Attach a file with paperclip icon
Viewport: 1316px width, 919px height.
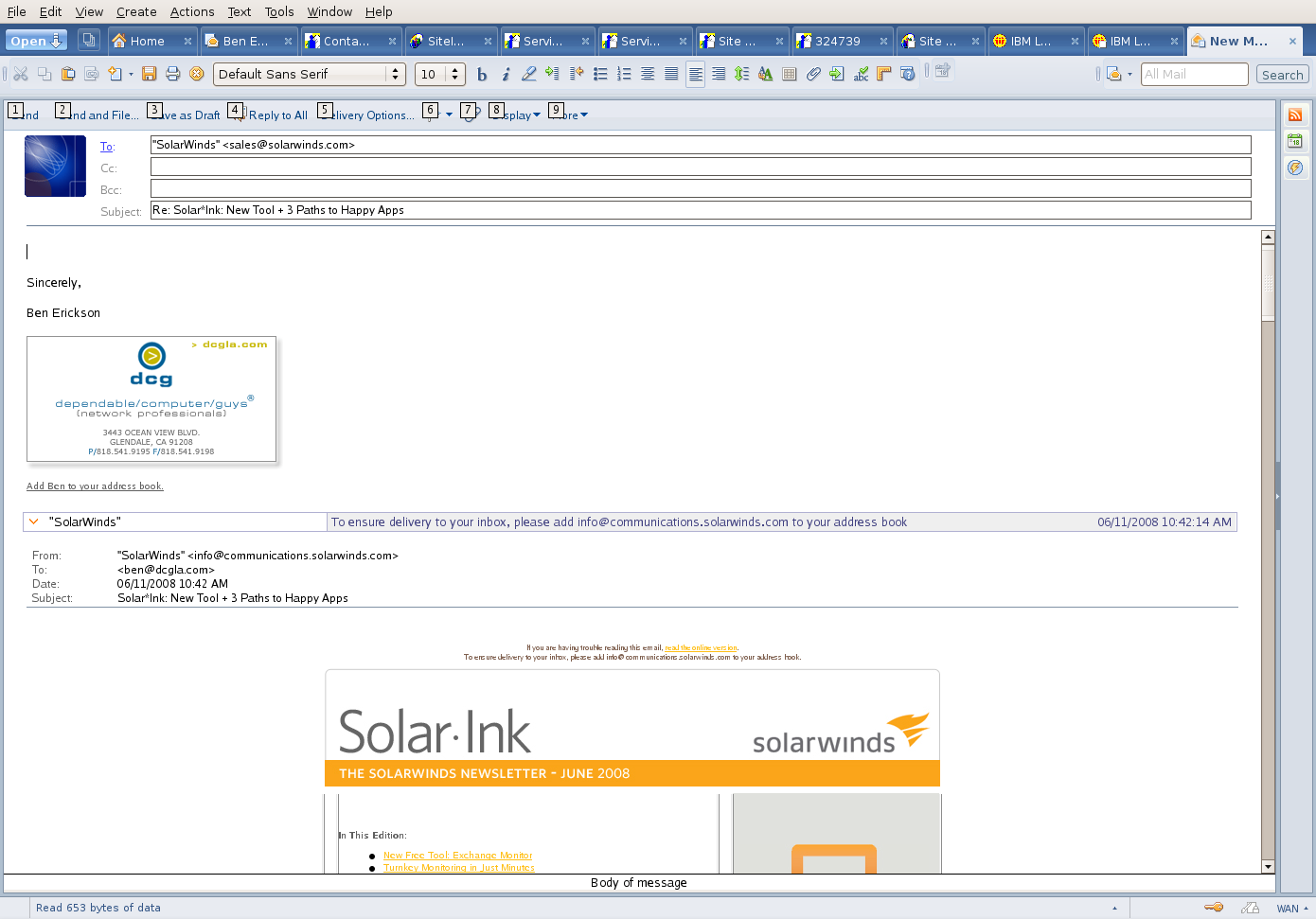(813, 74)
